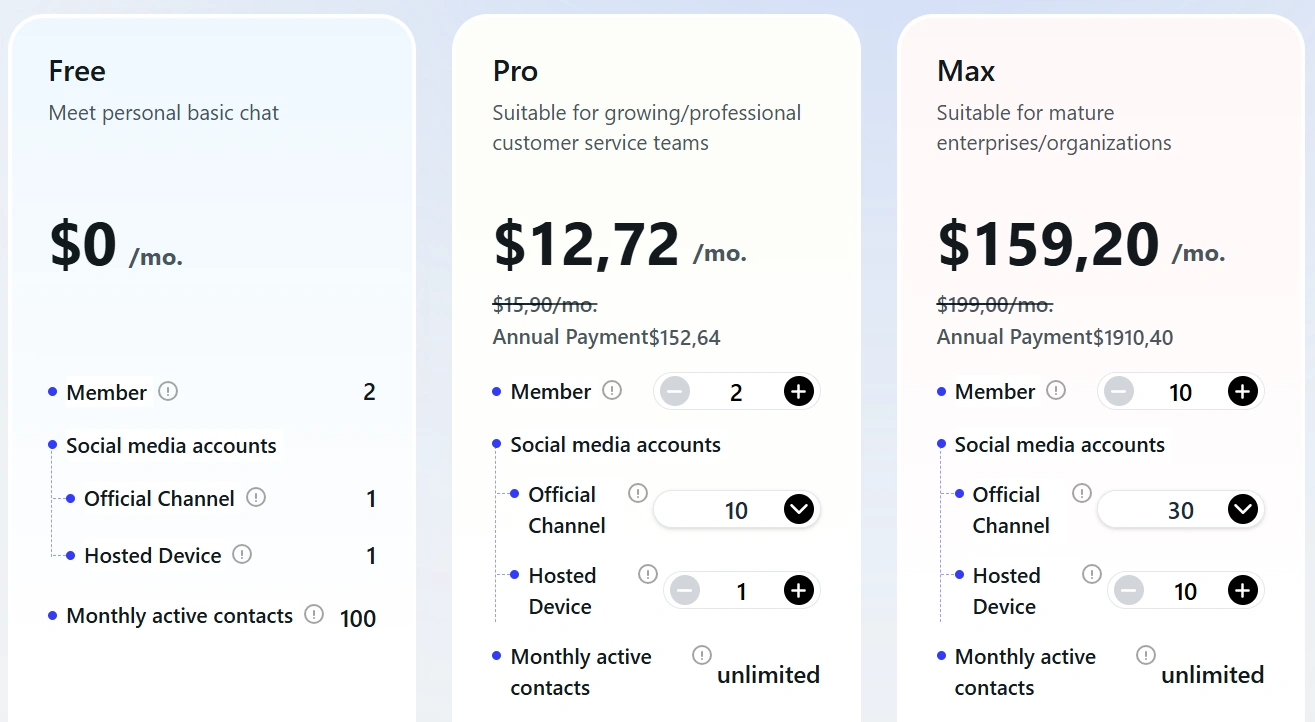The width and height of the screenshot is (1315, 722).
Task: Open Pro Official Channel dropdown
Action: 798,510
